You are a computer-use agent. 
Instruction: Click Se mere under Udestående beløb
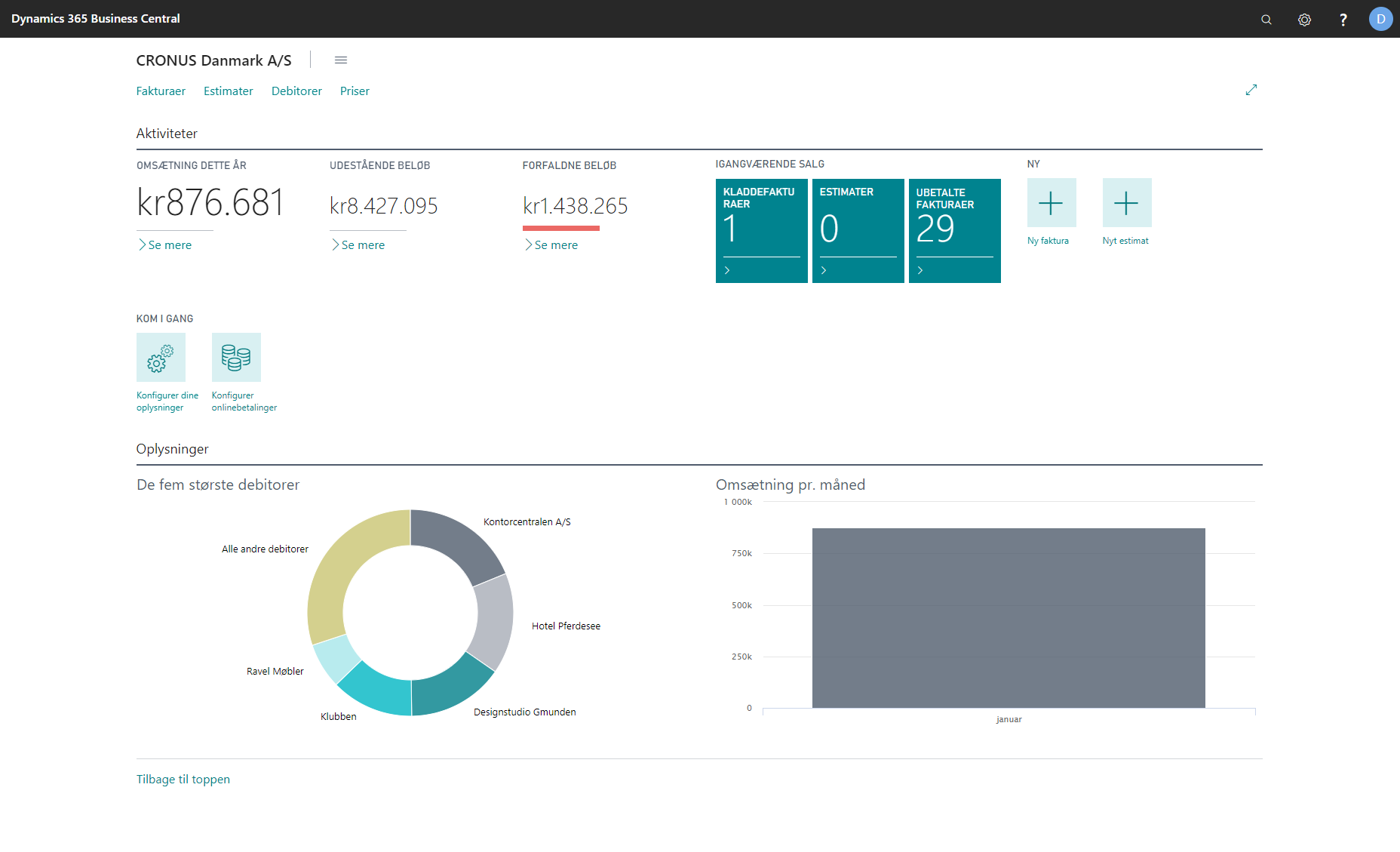pyautogui.click(x=358, y=245)
